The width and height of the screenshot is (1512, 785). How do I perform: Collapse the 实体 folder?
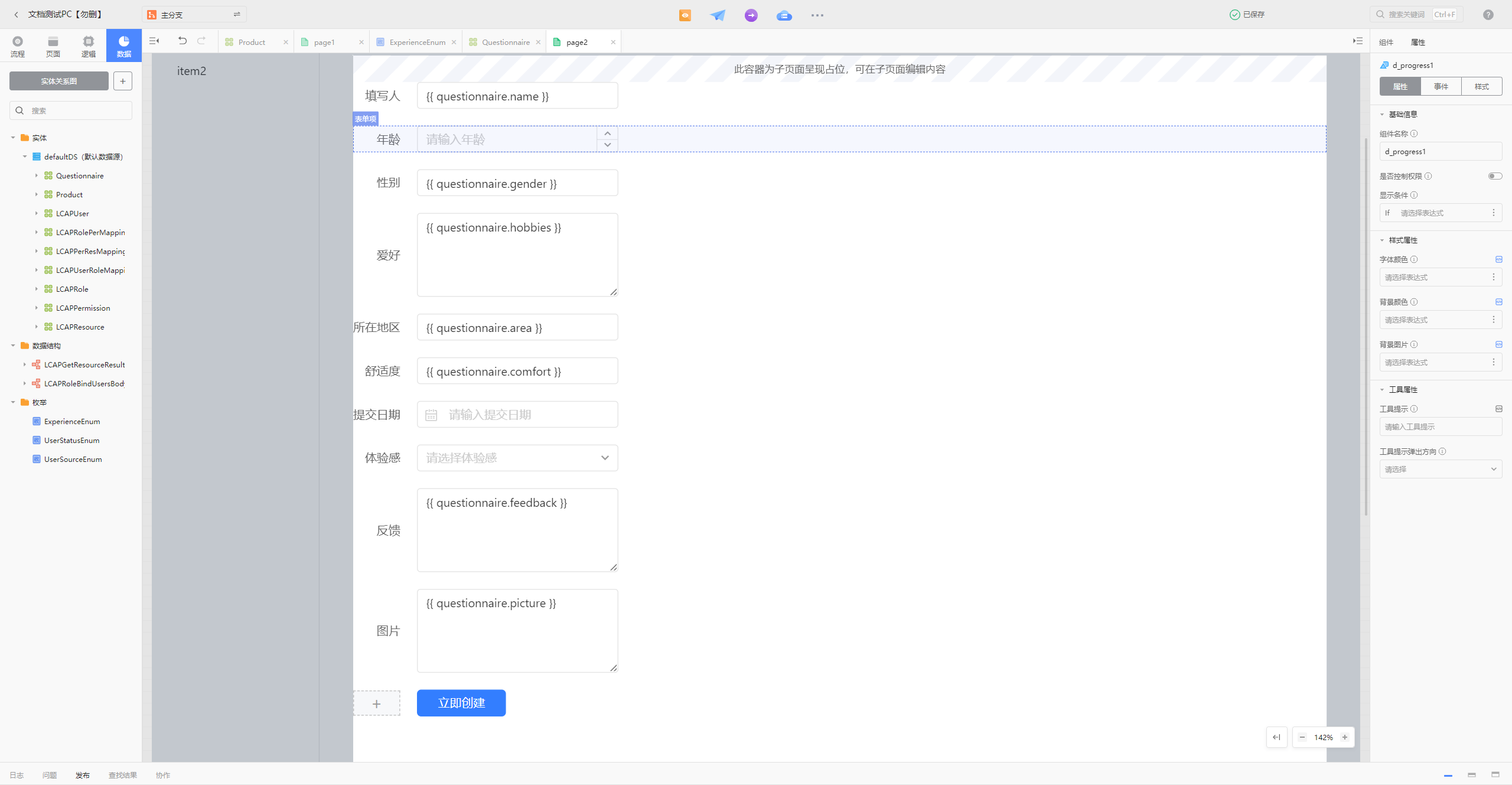click(x=13, y=138)
